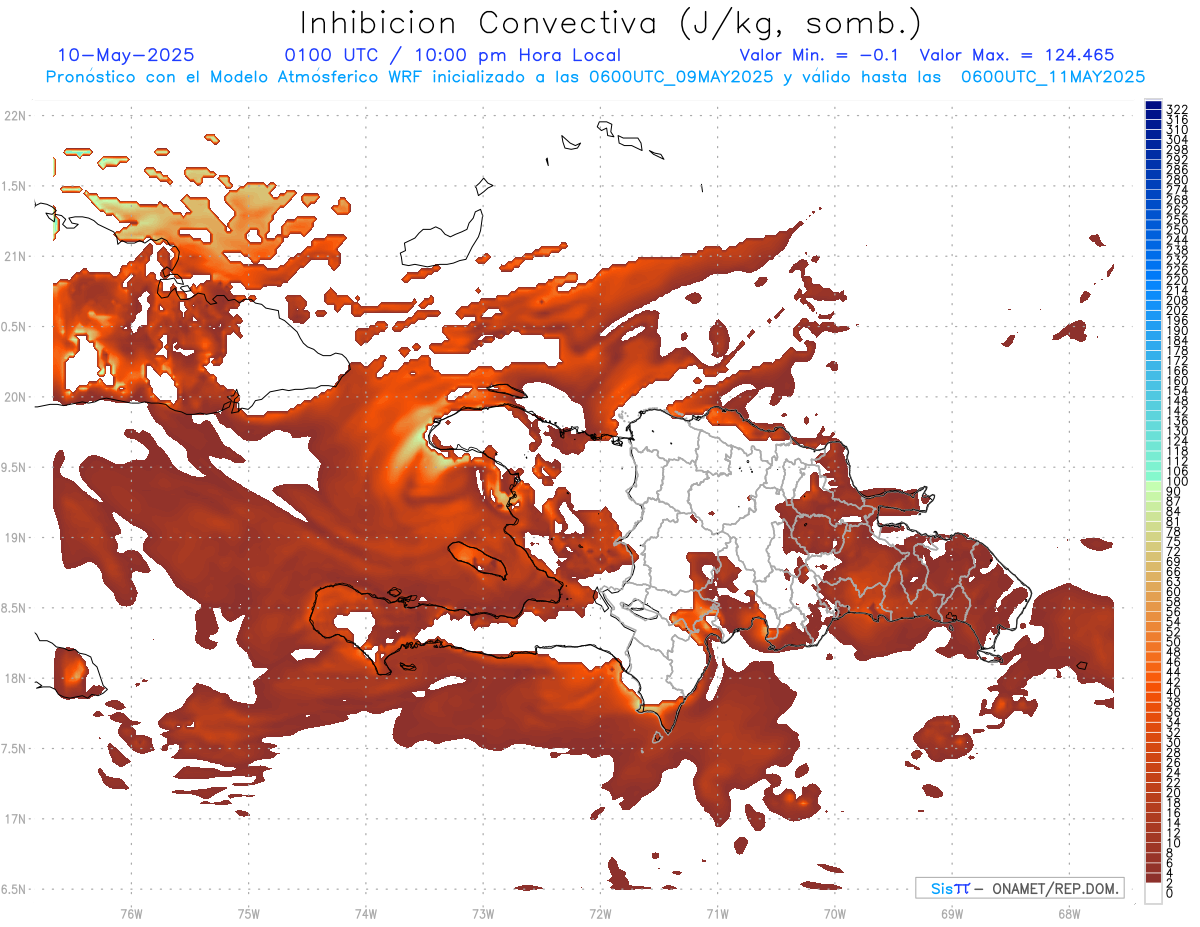The image size is (1200, 927).
Task: Click the '71W' longitude label
Action: (x=718, y=913)
